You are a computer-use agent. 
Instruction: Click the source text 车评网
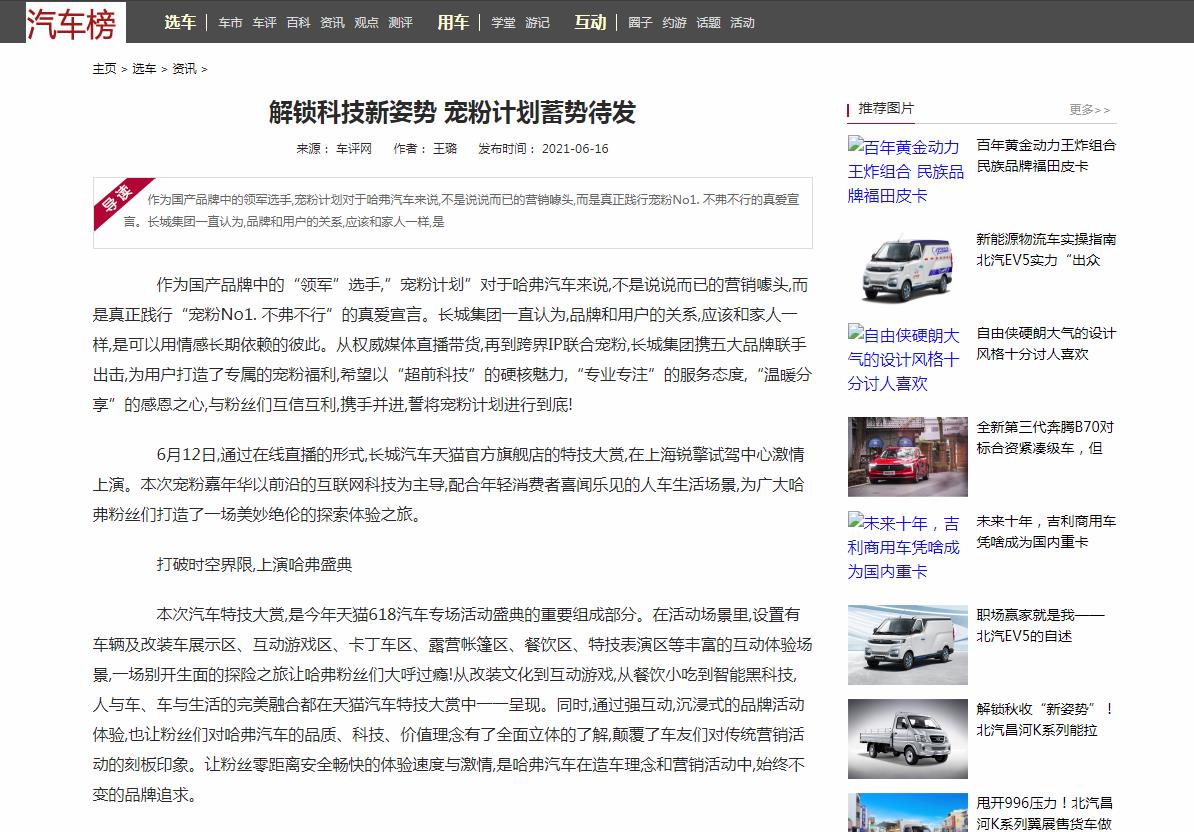[x=354, y=148]
